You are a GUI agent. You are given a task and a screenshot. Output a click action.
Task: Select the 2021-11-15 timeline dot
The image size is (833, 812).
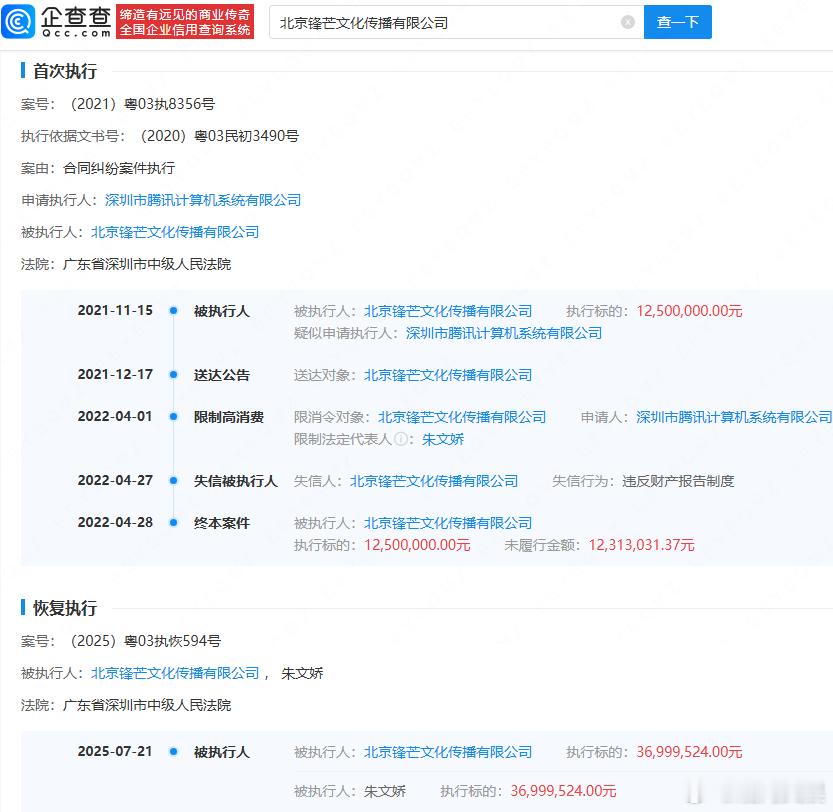pyautogui.click(x=173, y=310)
